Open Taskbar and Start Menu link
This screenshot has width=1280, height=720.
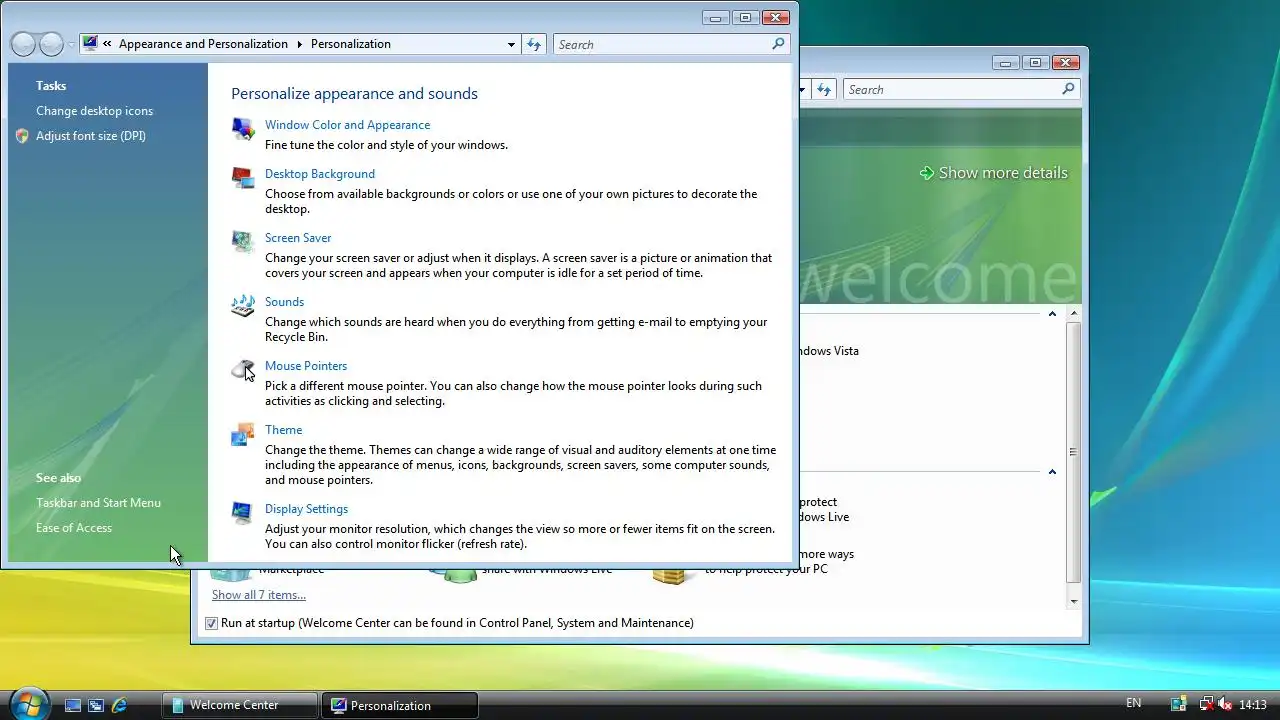point(98,503)
